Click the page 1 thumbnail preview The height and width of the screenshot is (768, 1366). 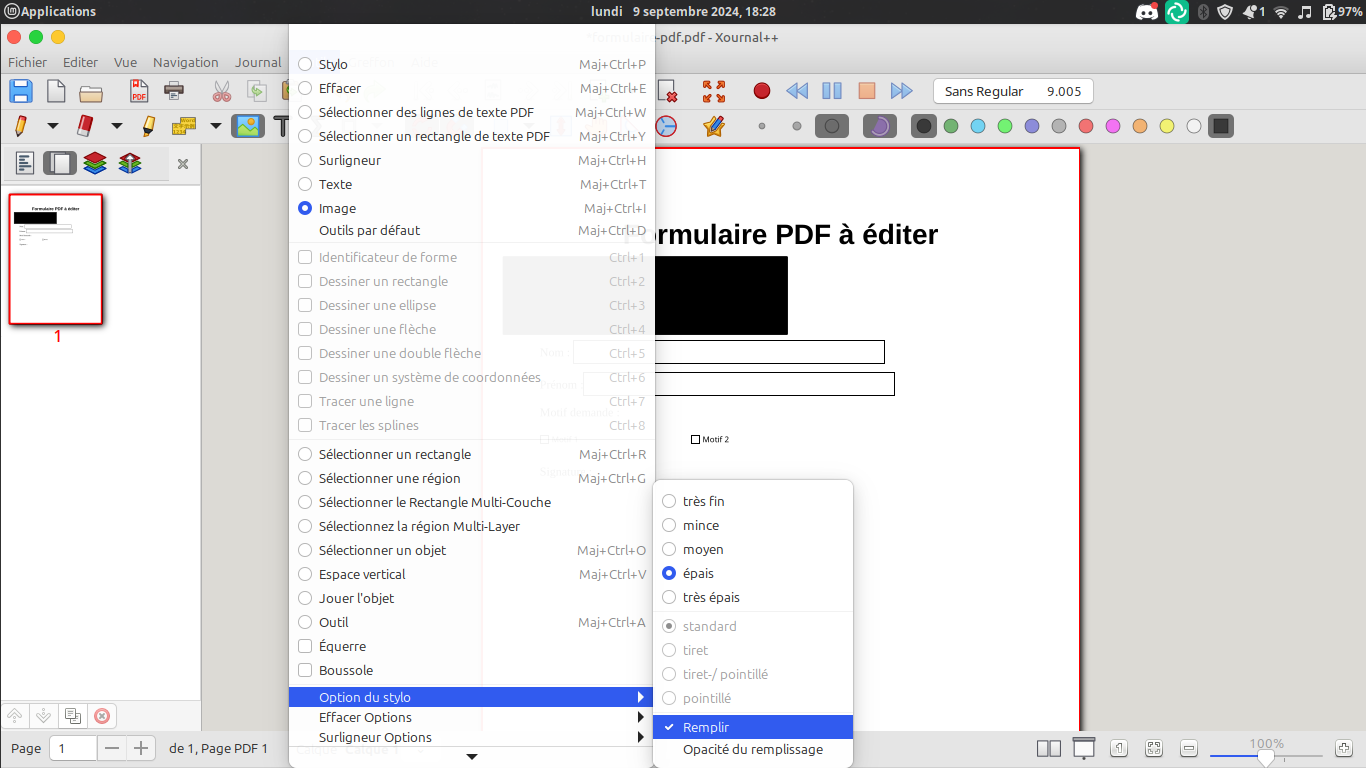[x=56, y=259]
